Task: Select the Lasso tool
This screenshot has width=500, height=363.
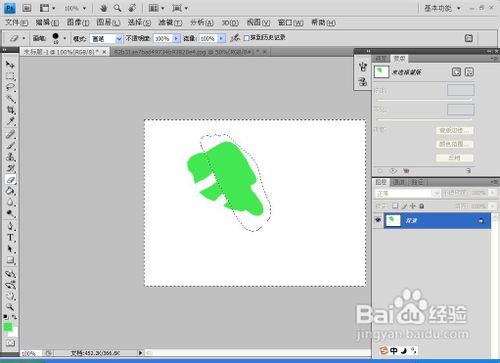Action: tap(10, 88)
